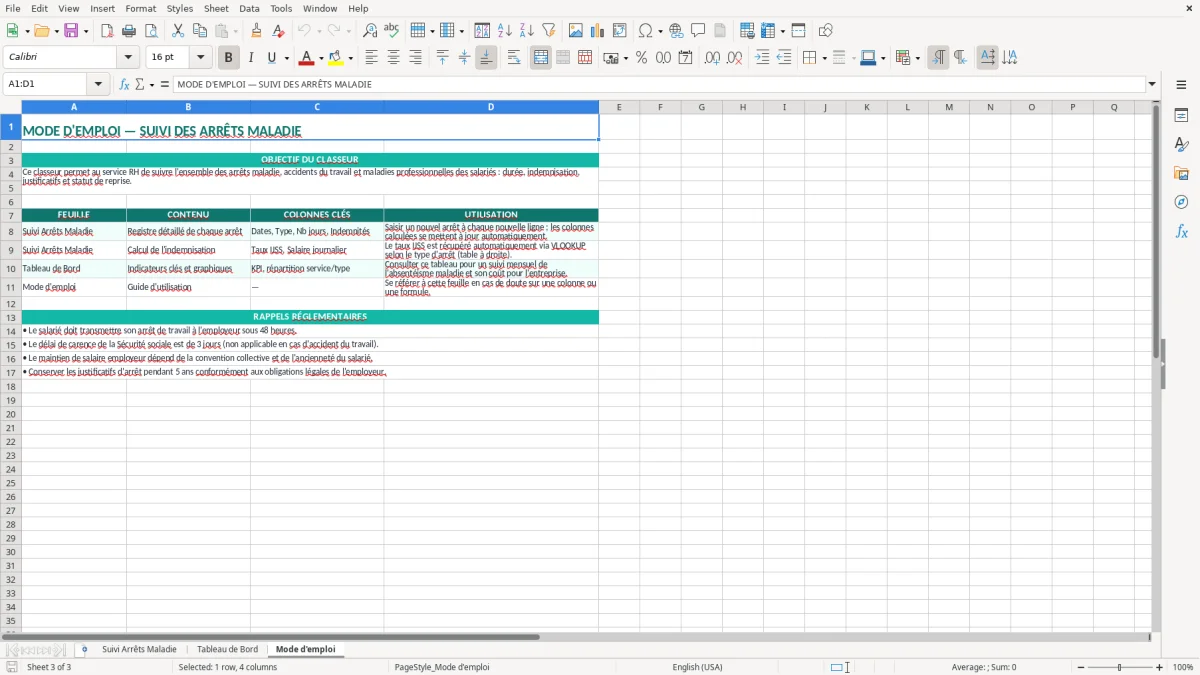Copy the selection icon
This screenshot has width=1200, height=675.
point(199,31)
